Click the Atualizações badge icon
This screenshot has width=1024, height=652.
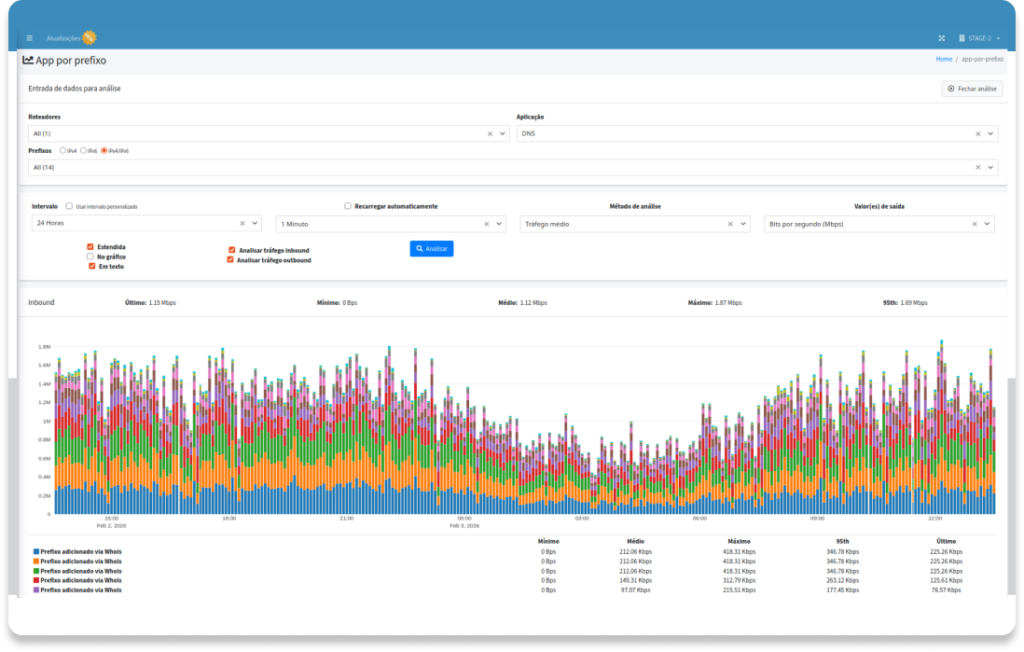pos(89,38)
